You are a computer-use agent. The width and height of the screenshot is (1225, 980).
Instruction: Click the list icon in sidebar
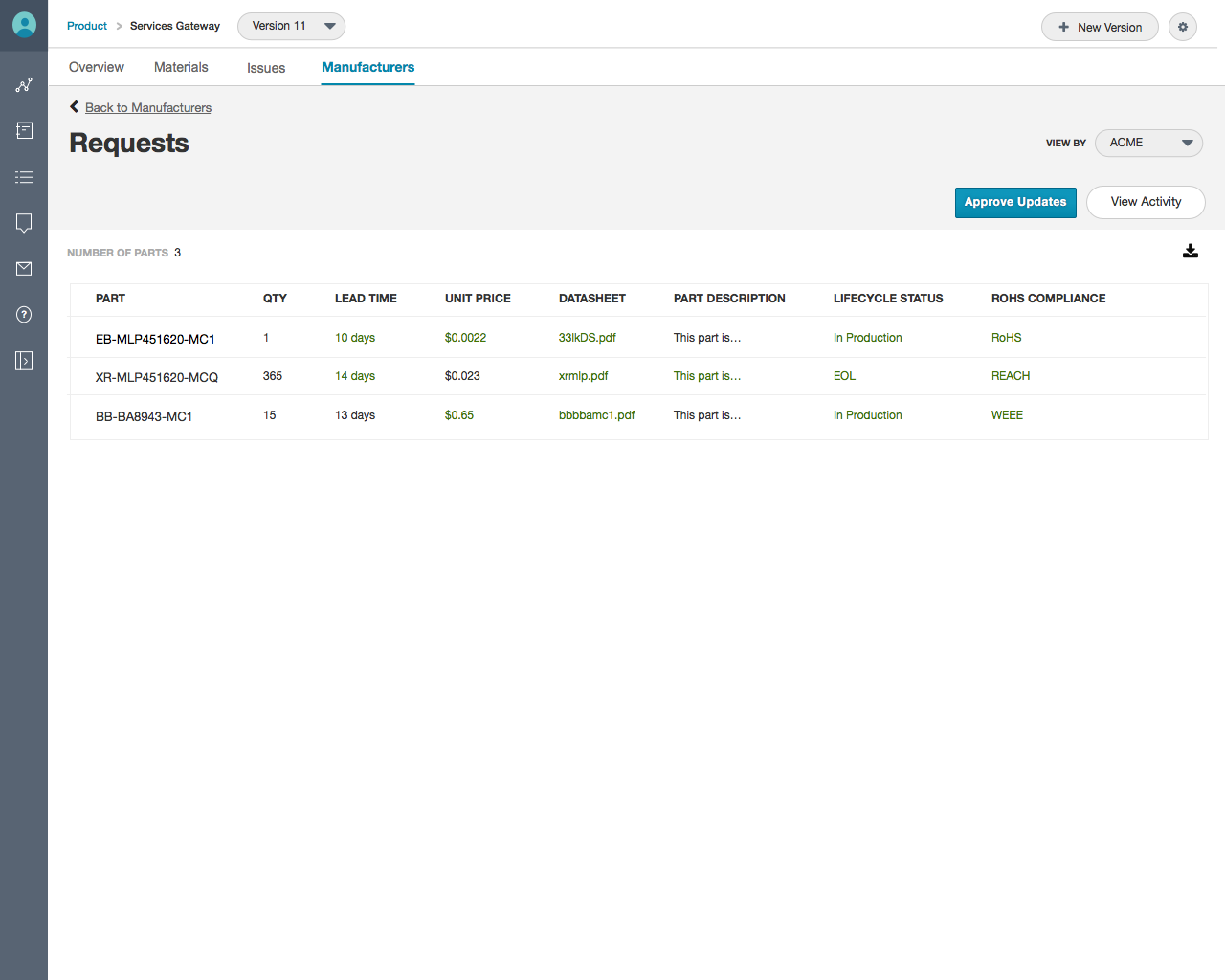point(24,177)
